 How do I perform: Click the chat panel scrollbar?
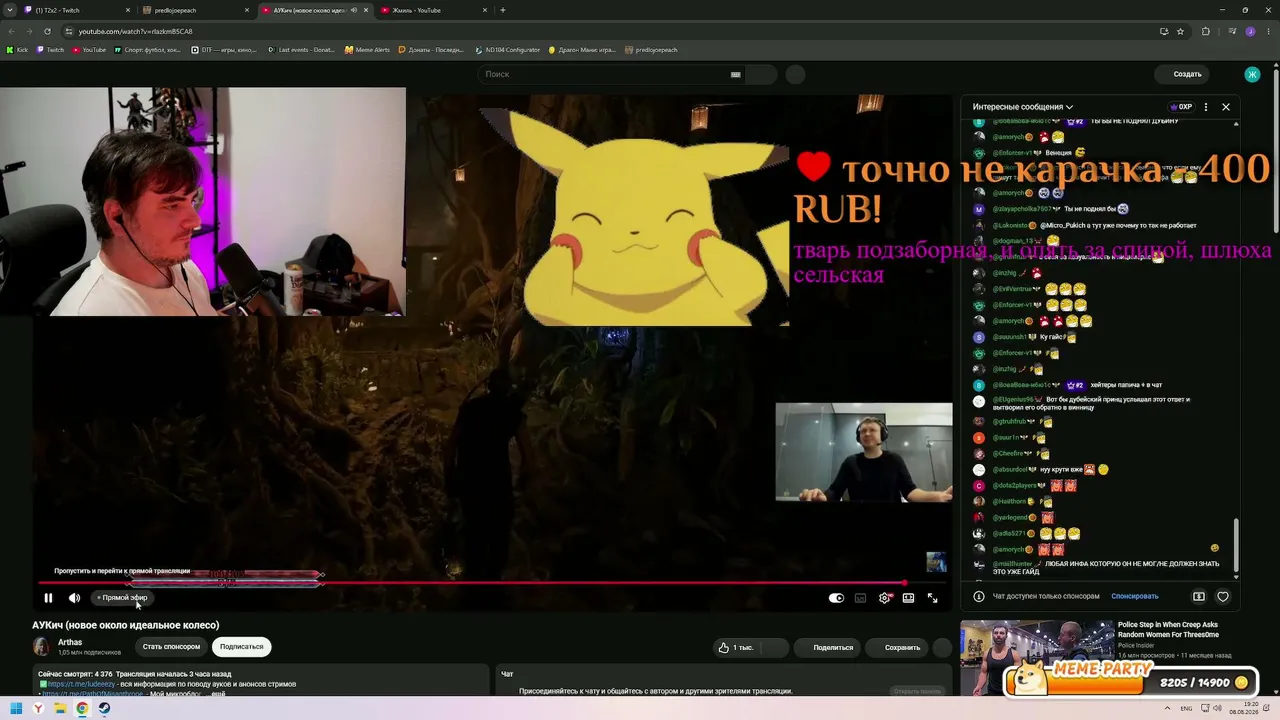(x=1236, y=545)
